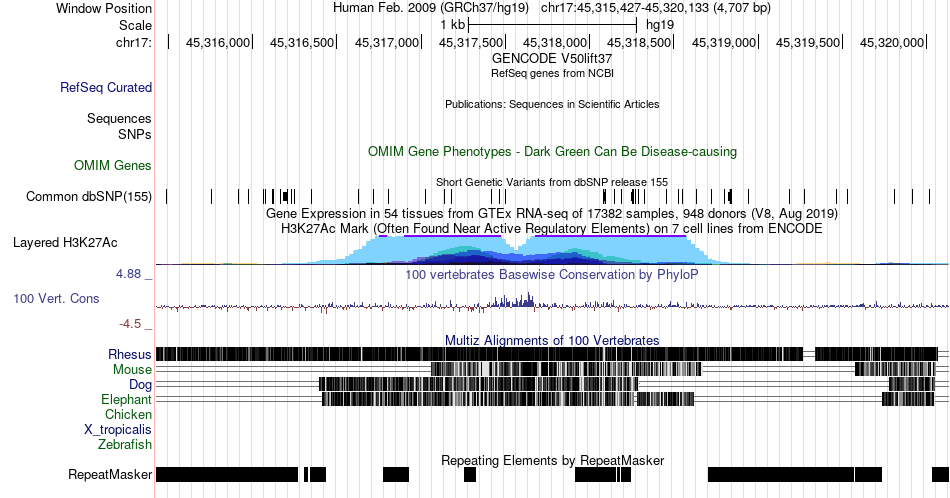Click the Mouse alignment label

(132, 370)
